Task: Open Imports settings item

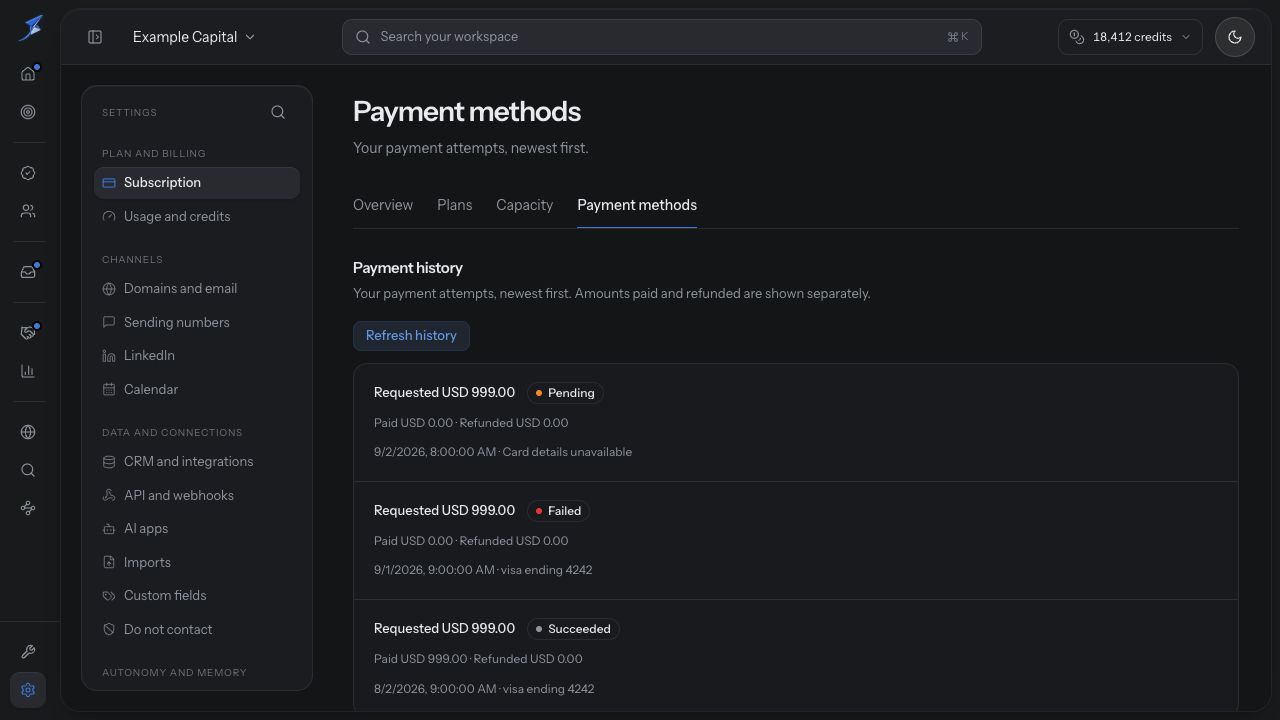Action: point(197,563)
